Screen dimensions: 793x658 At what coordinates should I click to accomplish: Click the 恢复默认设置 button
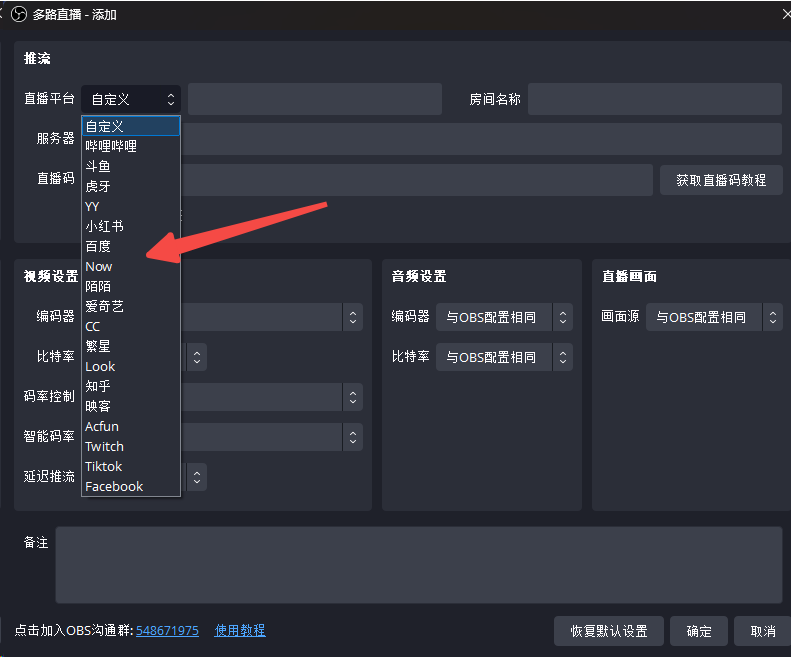pyautogui.click(x=609, y=631)
